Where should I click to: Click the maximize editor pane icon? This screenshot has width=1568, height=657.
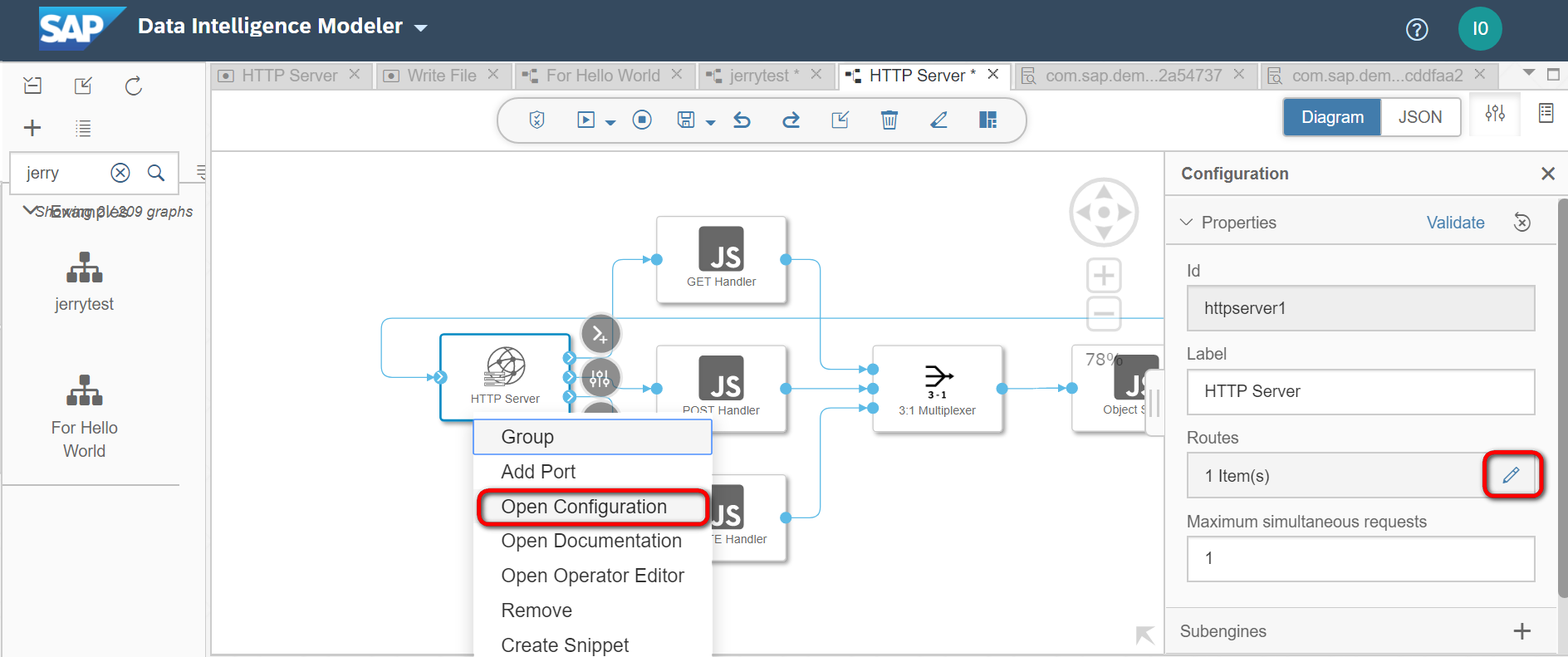pyautogui.click(x=1553, y=74)
